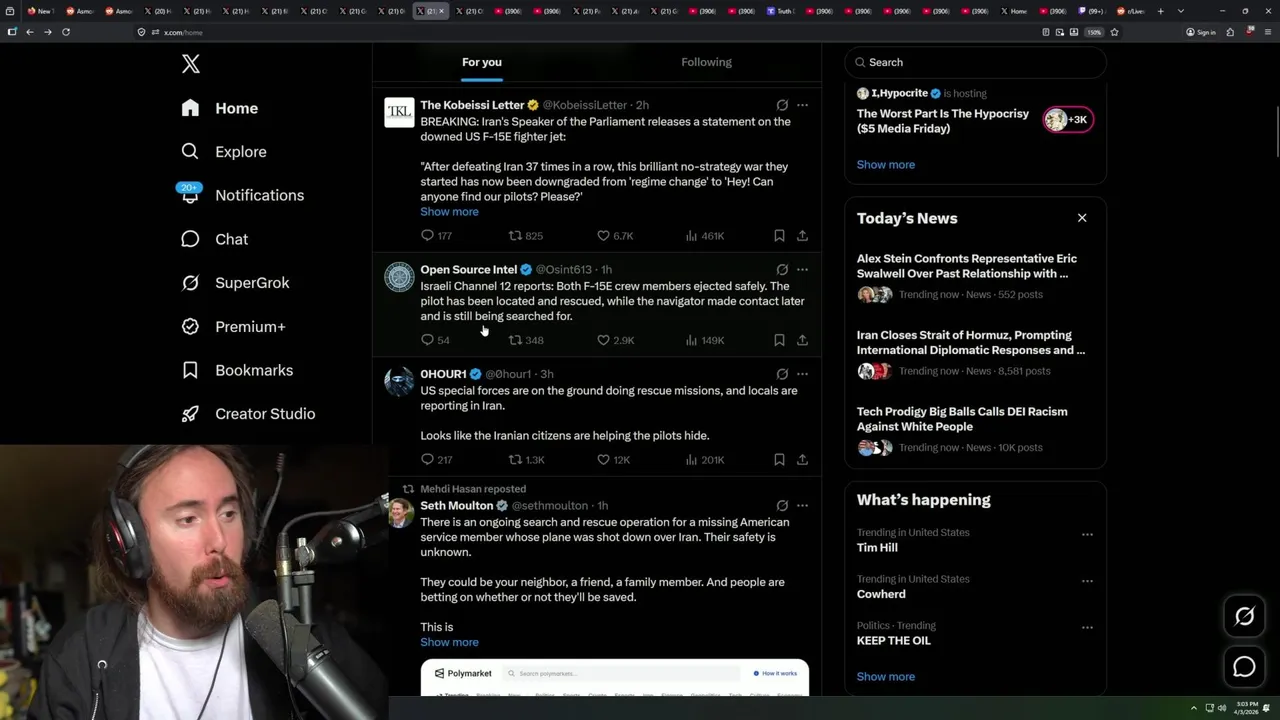The height and width of the screenshot is (720, 1280).
Task: Open floating messages chat button
Action: tap(1244, 666)
